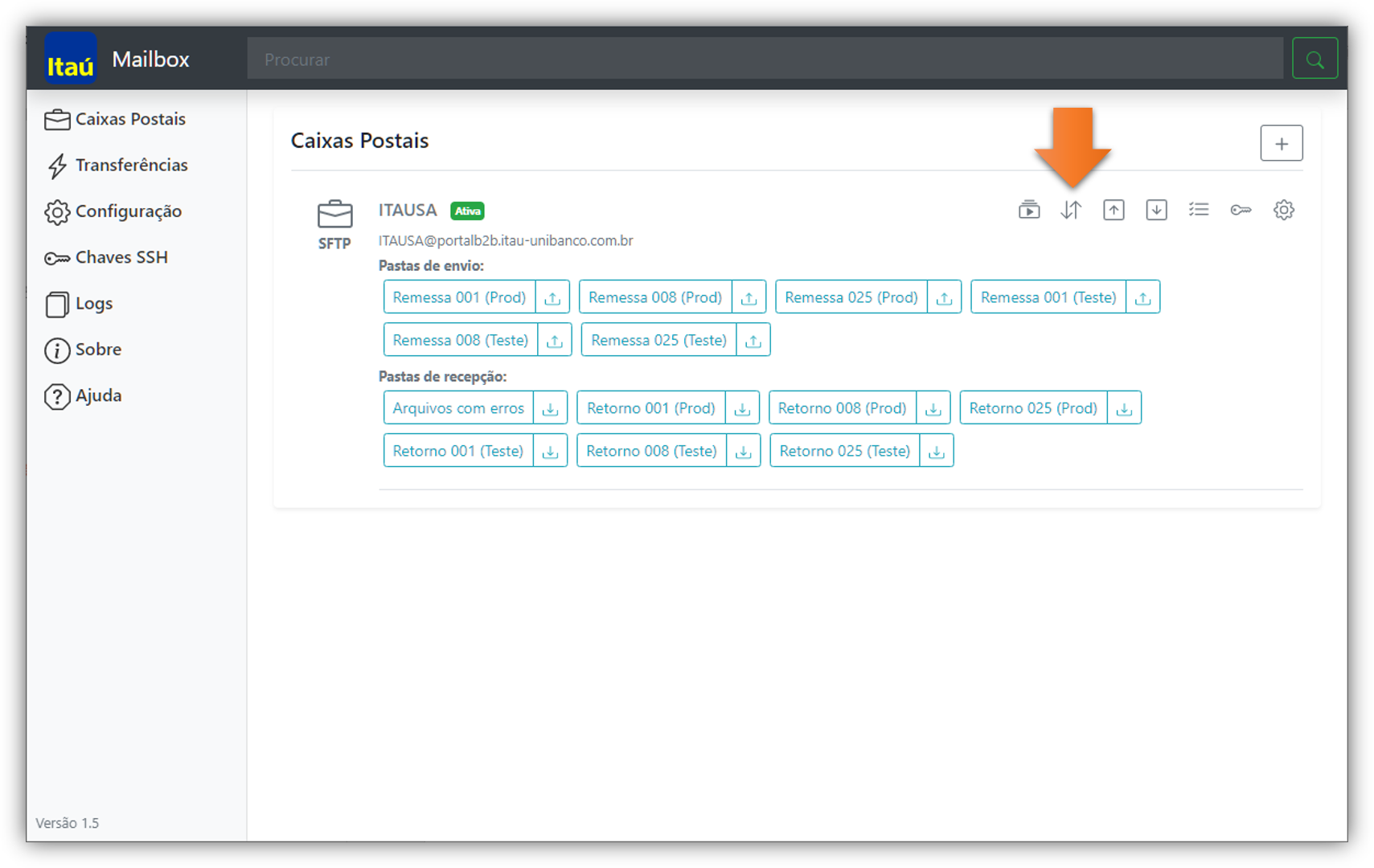Click the green search button
This screenshot has width=1374, height=868.
(x=1315, y=59)
